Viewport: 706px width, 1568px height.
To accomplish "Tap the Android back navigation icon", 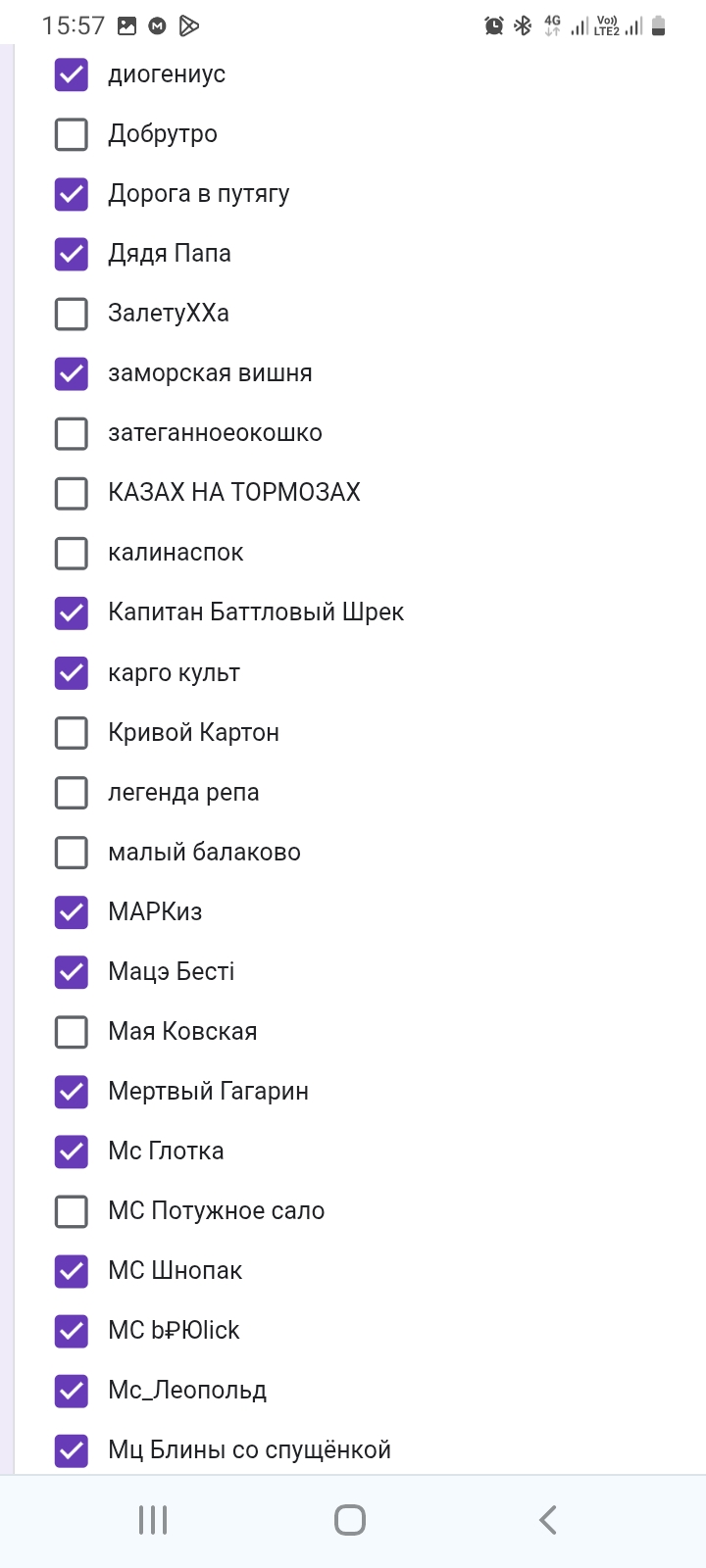I will tap(547, 1520).
